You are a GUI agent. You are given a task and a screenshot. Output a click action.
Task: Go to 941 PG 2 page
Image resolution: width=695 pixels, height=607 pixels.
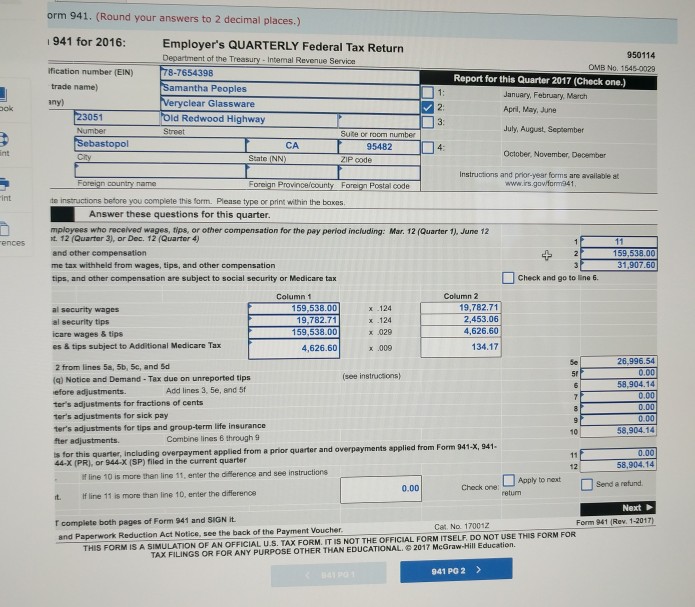(456, 570)
